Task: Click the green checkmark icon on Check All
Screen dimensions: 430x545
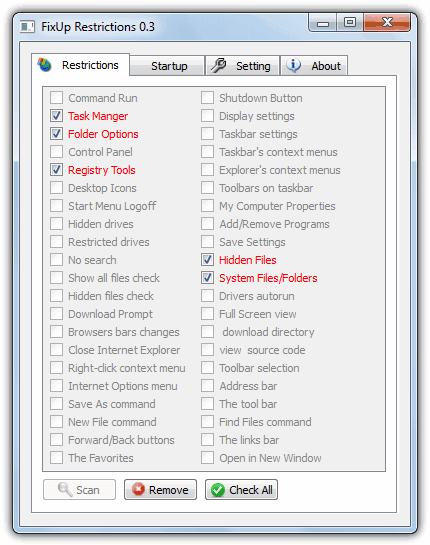Action: 218,490
